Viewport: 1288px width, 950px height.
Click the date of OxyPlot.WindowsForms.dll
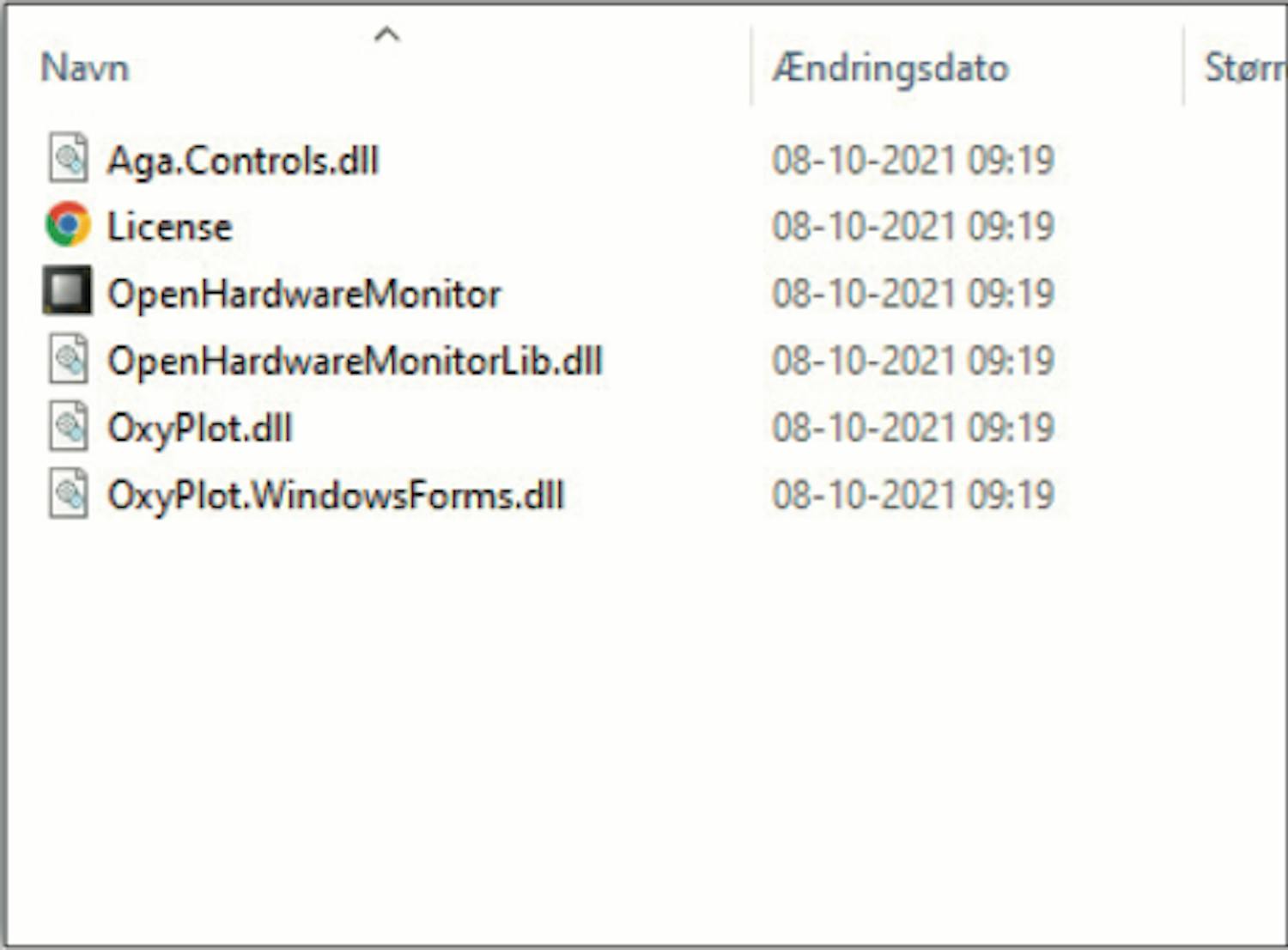pyautogui.click(x=913, y=496)
